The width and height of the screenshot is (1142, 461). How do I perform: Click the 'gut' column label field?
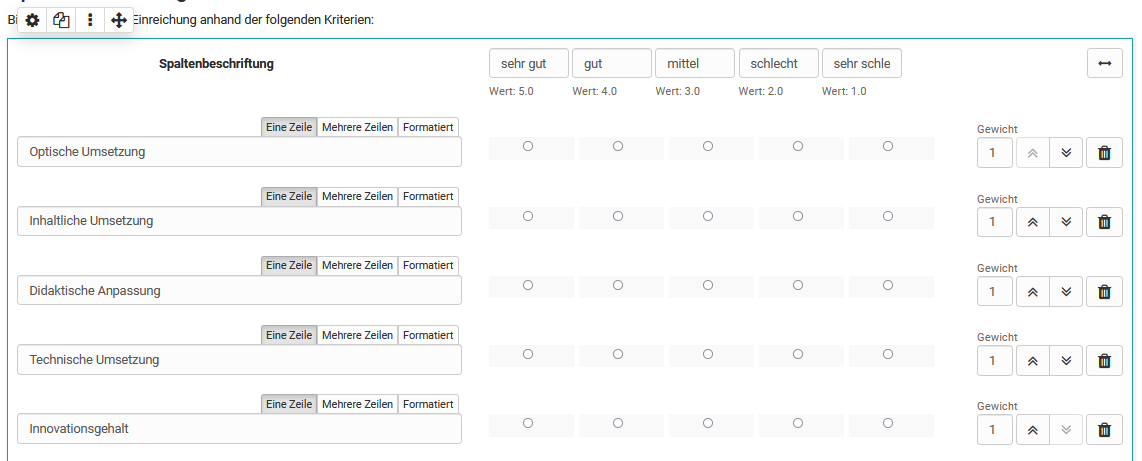(612, 63)
